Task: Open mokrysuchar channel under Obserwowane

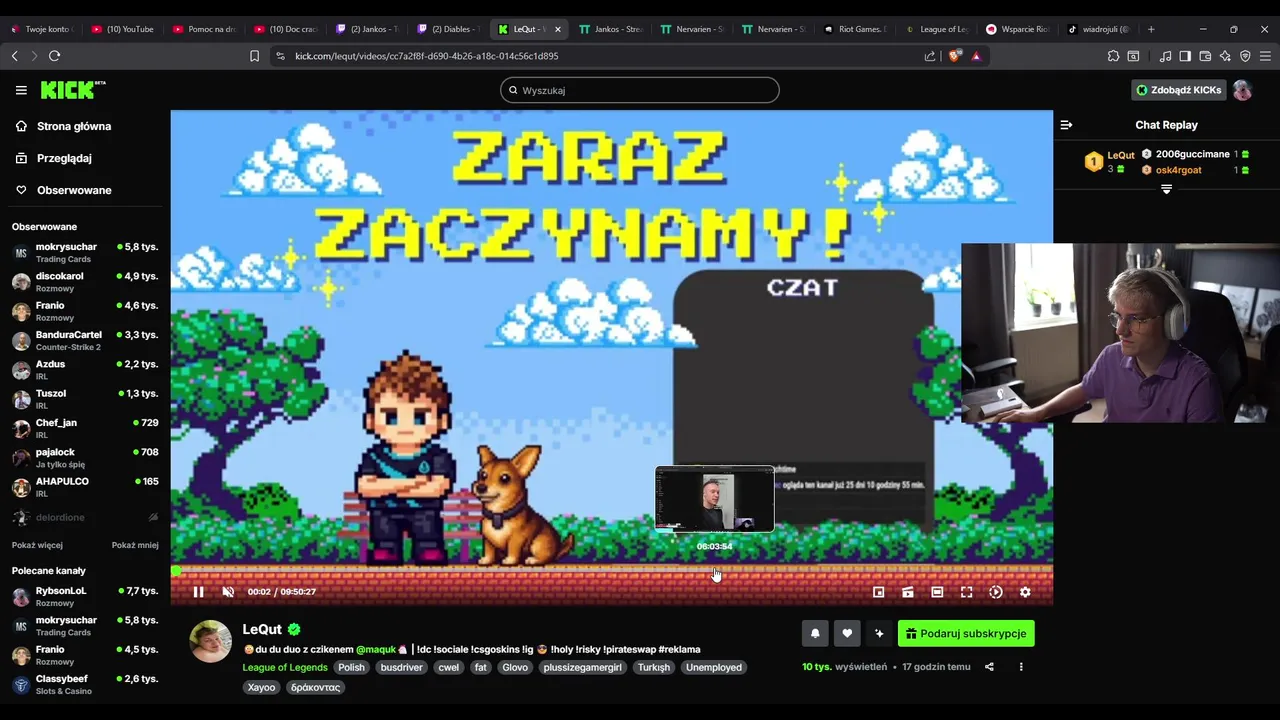Action: [x=85, y=253]
